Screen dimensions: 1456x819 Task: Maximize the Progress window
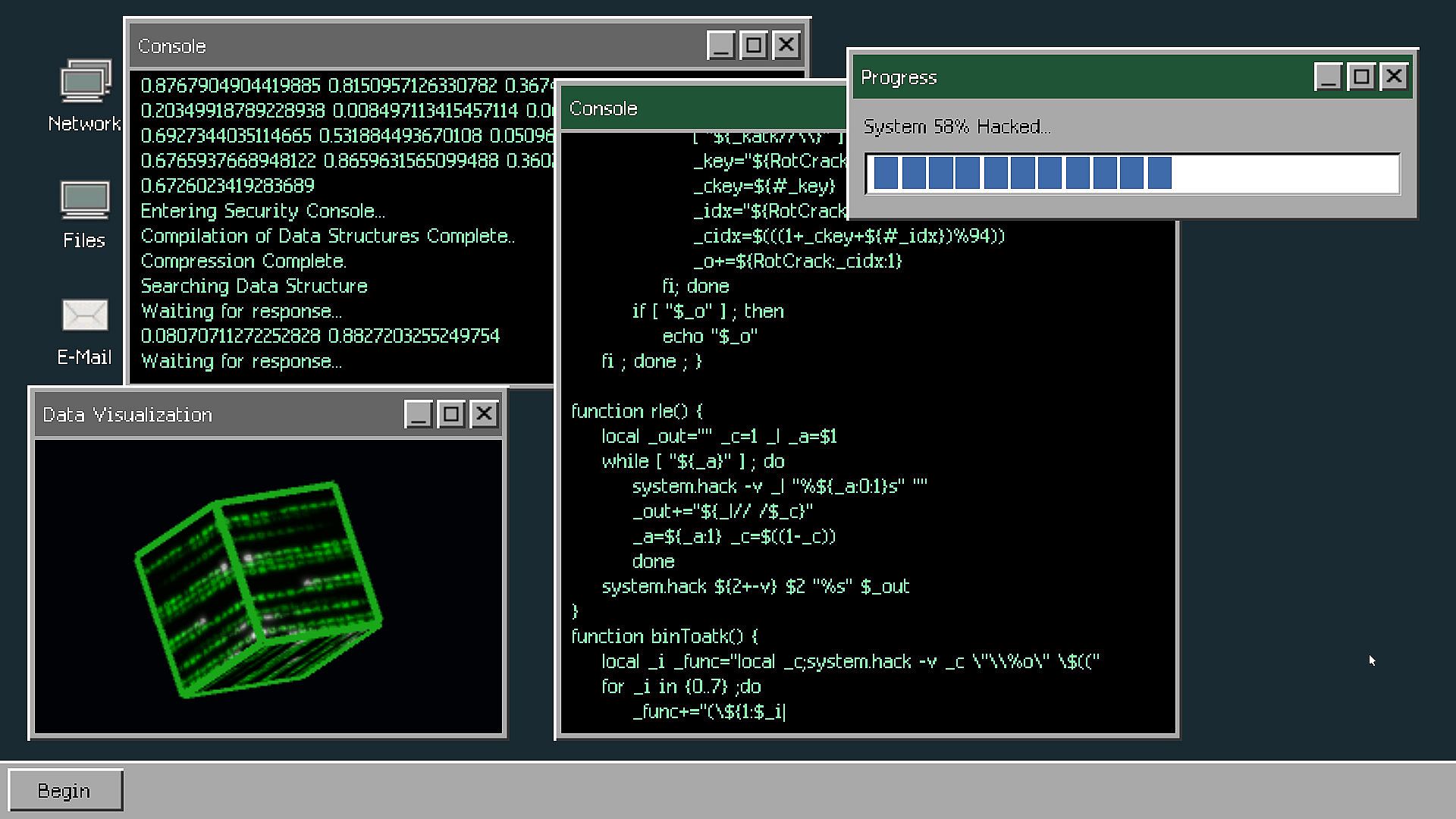pos(1361,77)
